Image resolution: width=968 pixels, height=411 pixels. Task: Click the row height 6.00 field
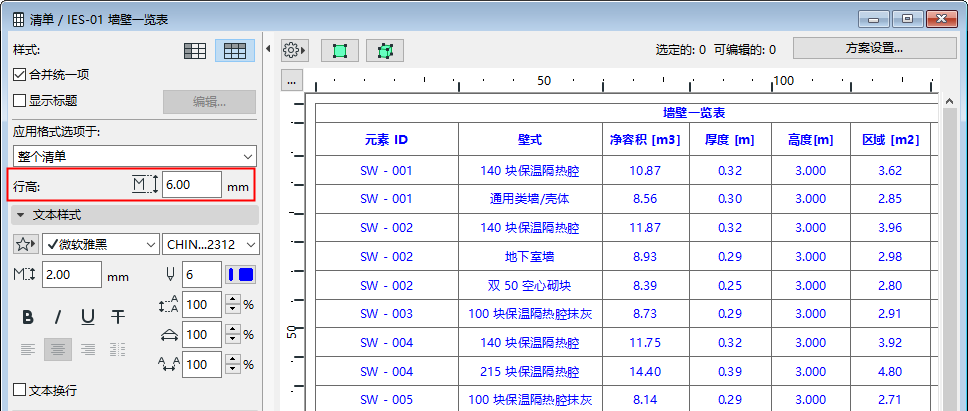192,185
